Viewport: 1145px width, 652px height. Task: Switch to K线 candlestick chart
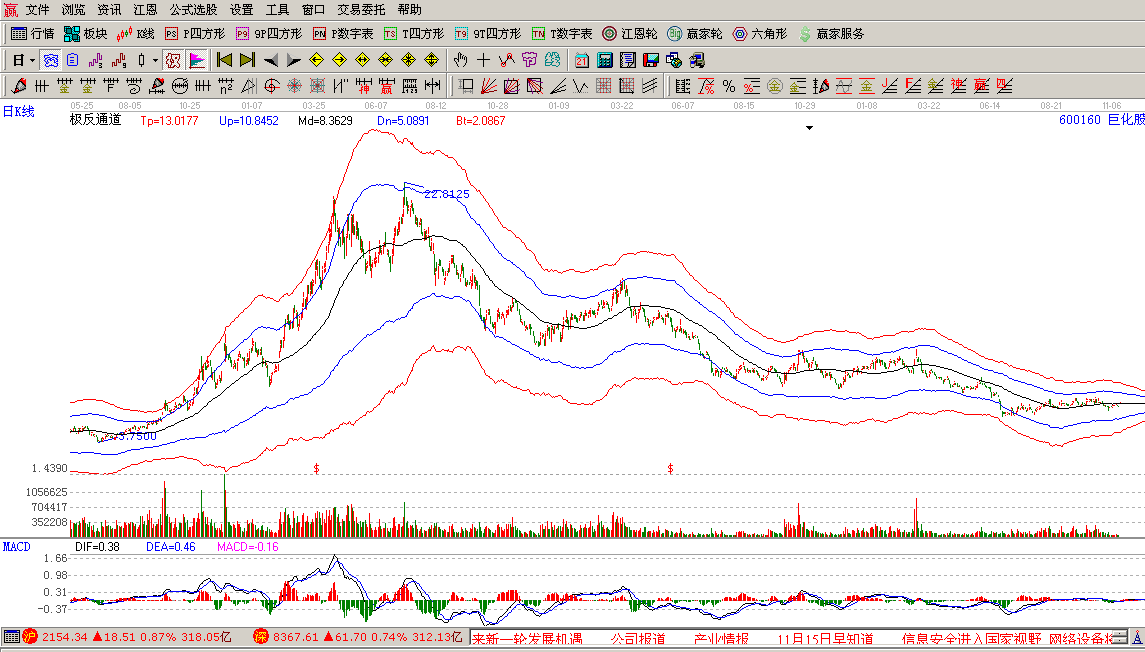click(135, 33)
